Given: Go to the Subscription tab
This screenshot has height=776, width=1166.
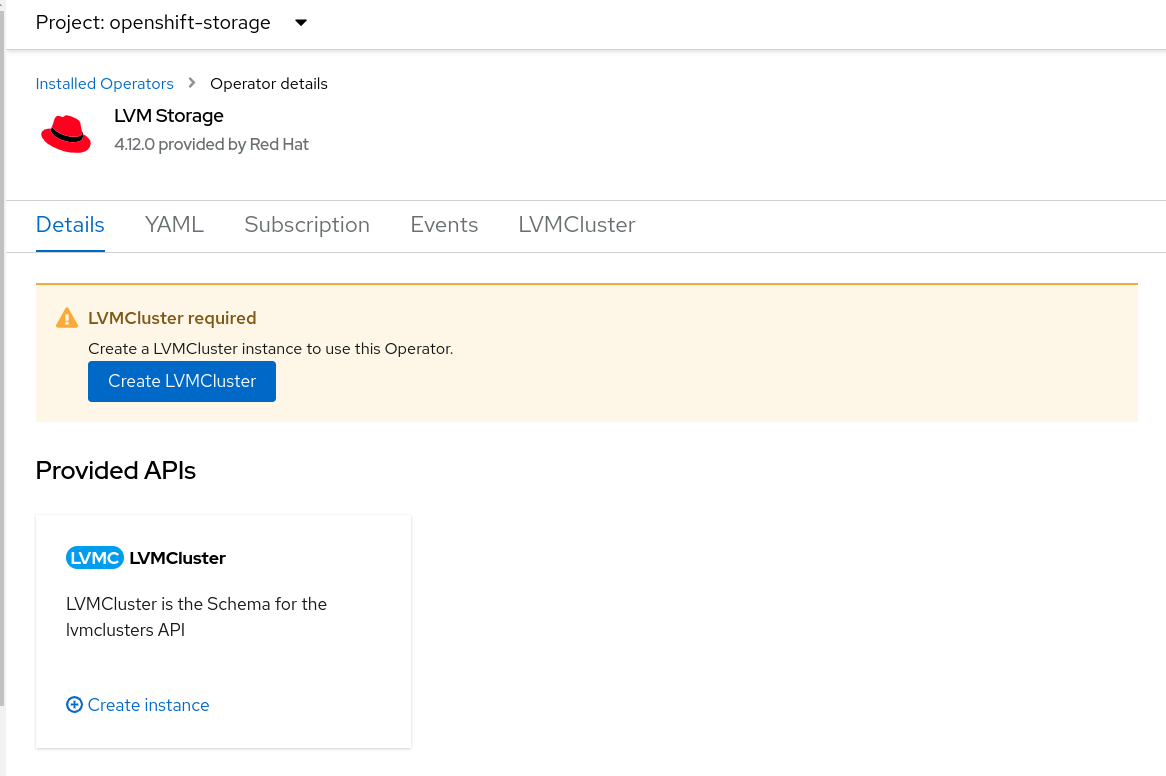Looking at the screenshot, I should tap(307, 225).
